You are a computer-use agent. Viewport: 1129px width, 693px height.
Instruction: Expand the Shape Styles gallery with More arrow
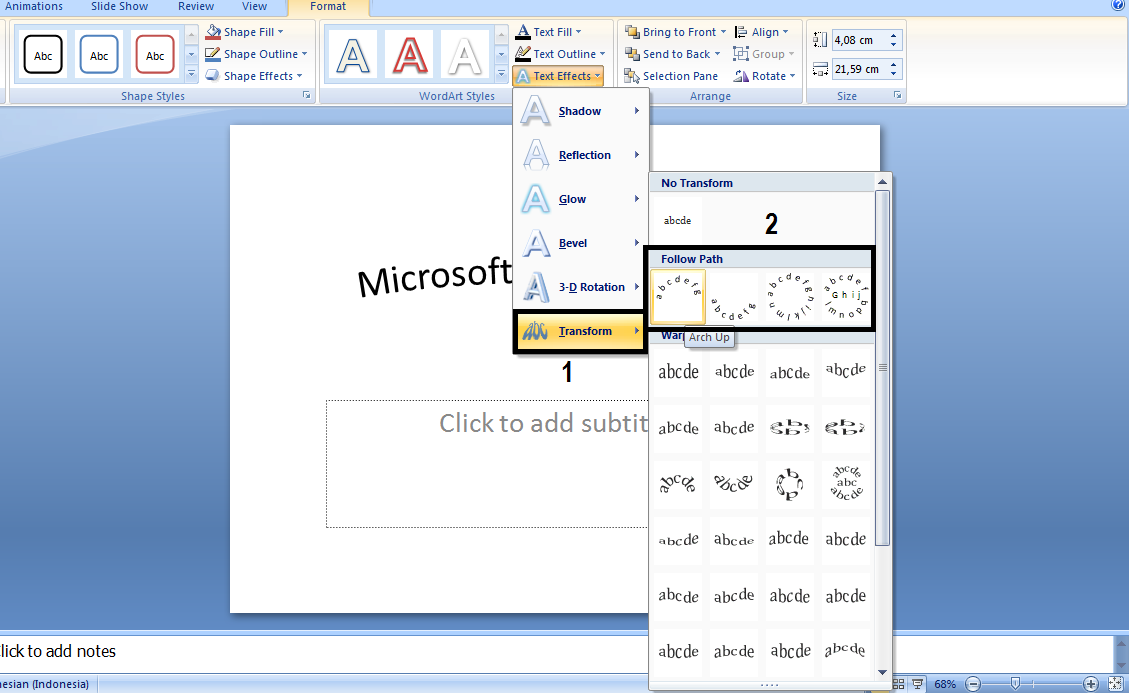192,73
